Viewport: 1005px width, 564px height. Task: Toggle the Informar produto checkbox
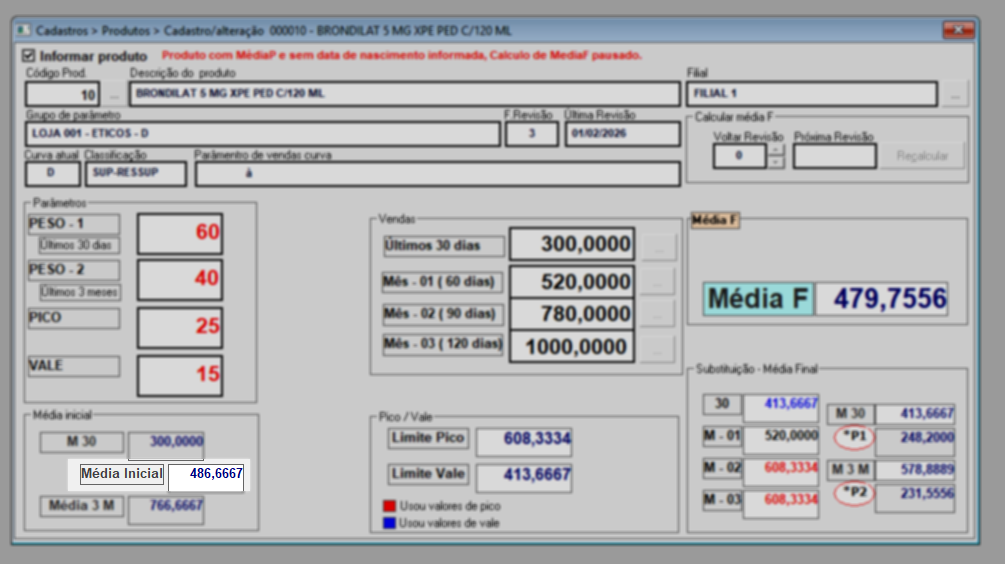tap(28, 56)
